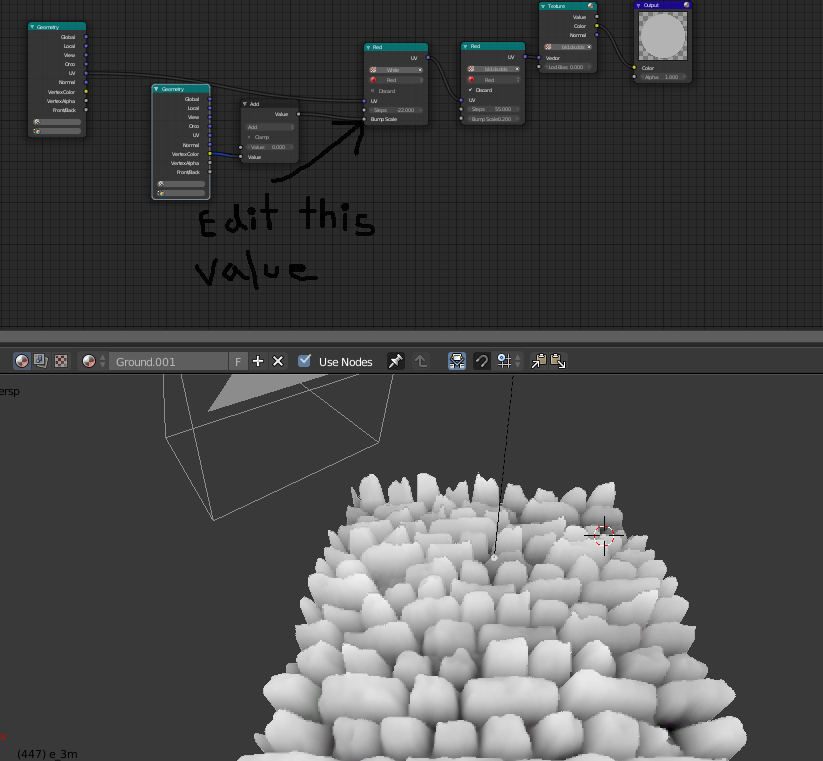Collapse the Geometry node wired to Add

click(x=156, y=89)
